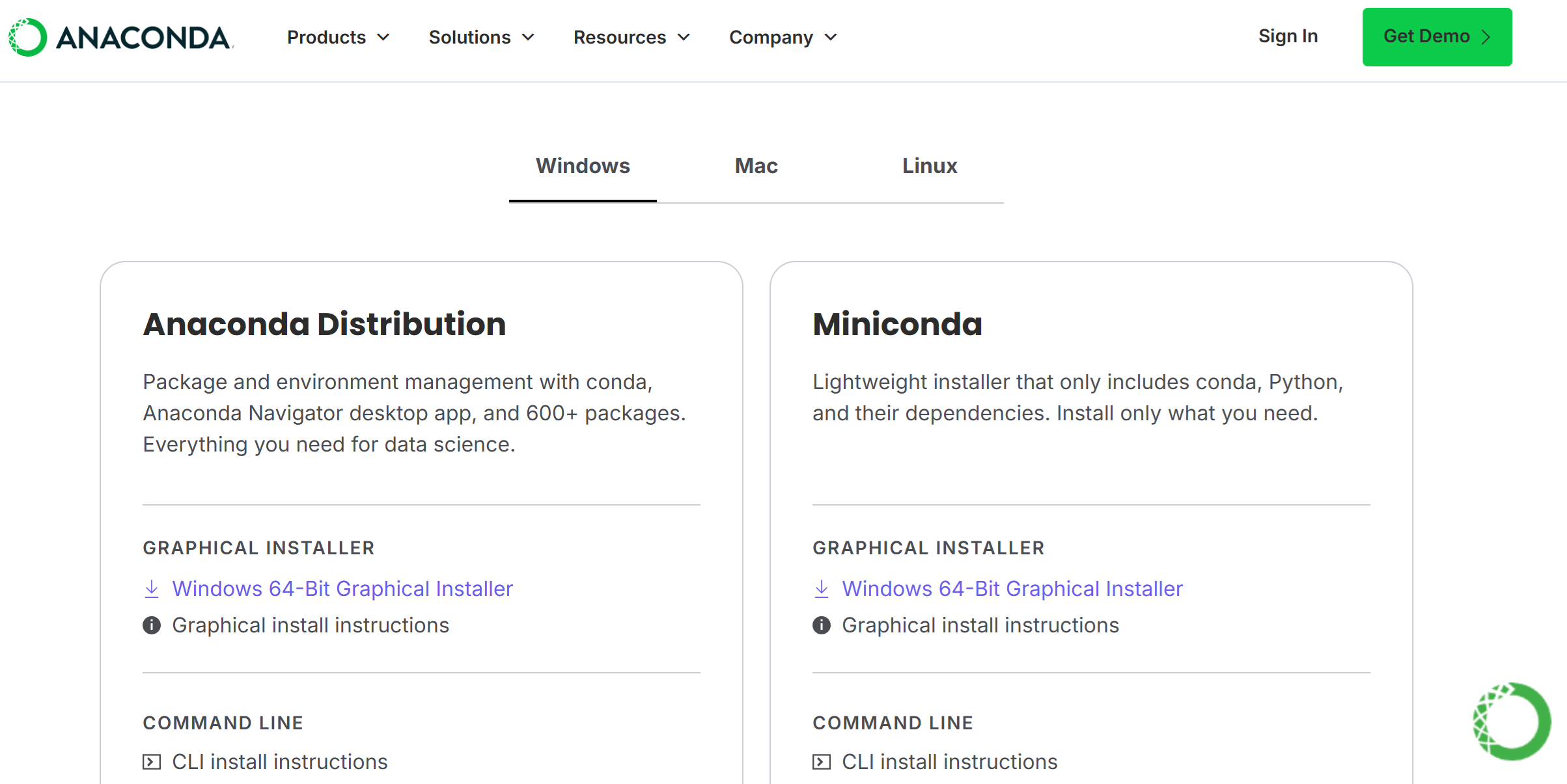This screenshot has width=1567, height=784.
Task: Click the Miniconda heading
Action: click(897, 324)
